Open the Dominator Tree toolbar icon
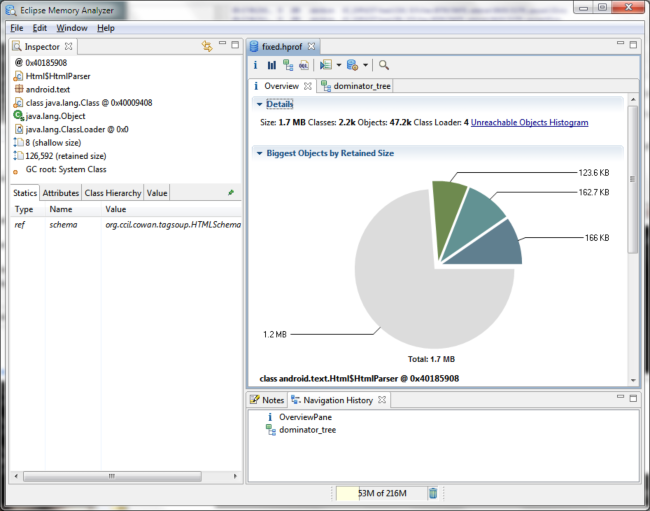Viewport: 650px width, 511px height. click(288, 65)
